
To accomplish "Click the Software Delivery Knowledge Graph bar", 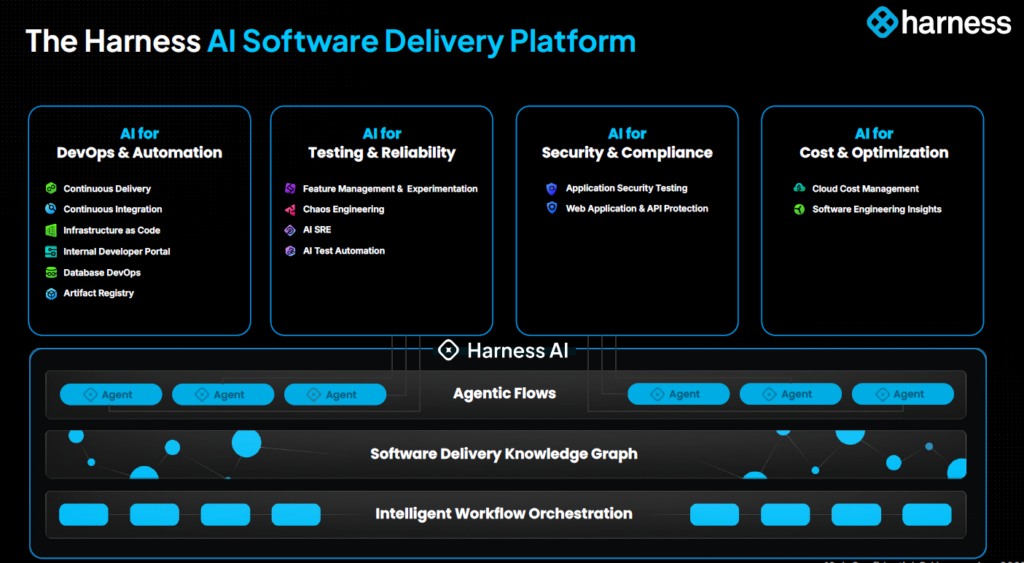I will 504,454.
